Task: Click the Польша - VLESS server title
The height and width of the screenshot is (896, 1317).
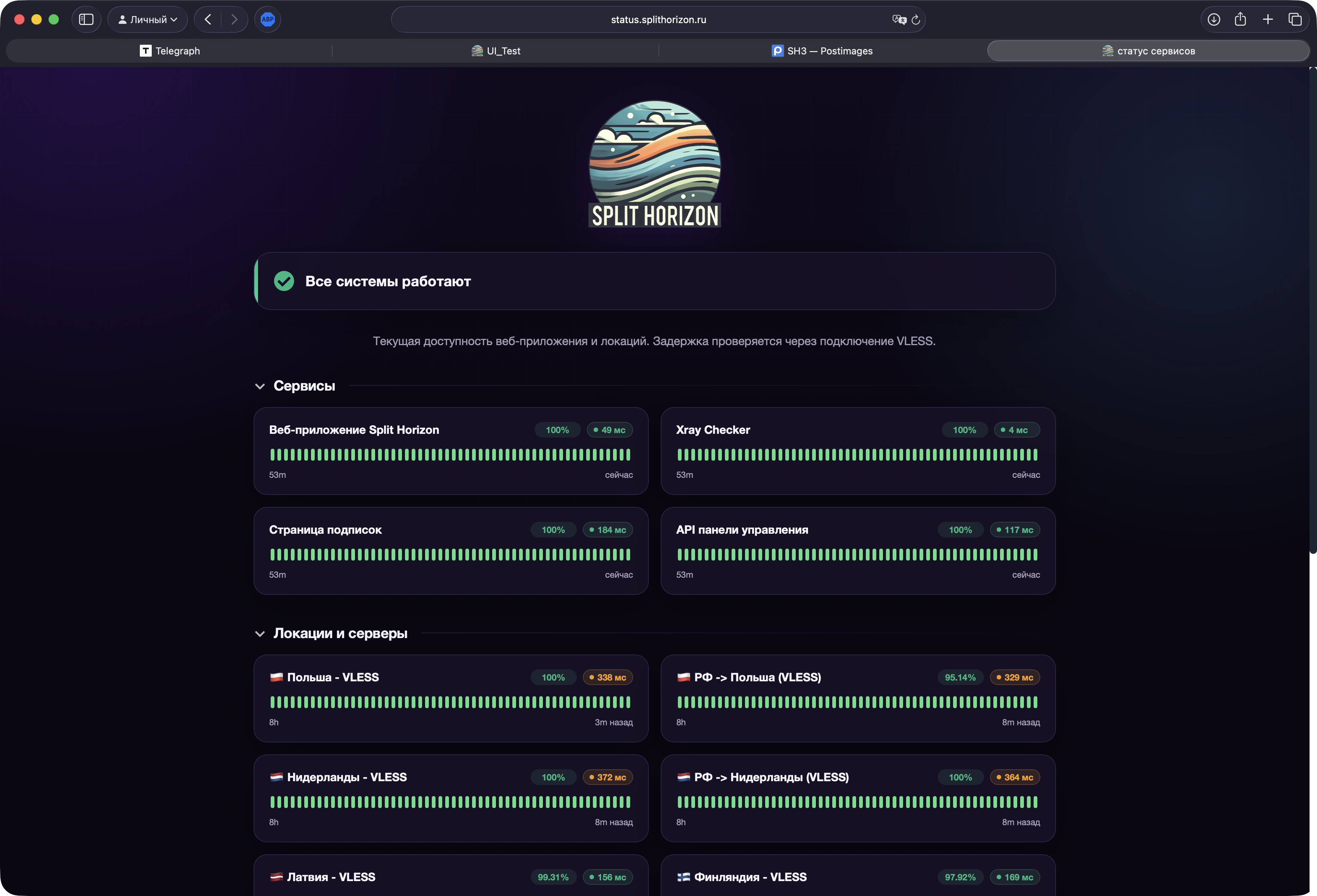Action: (333, 677)
